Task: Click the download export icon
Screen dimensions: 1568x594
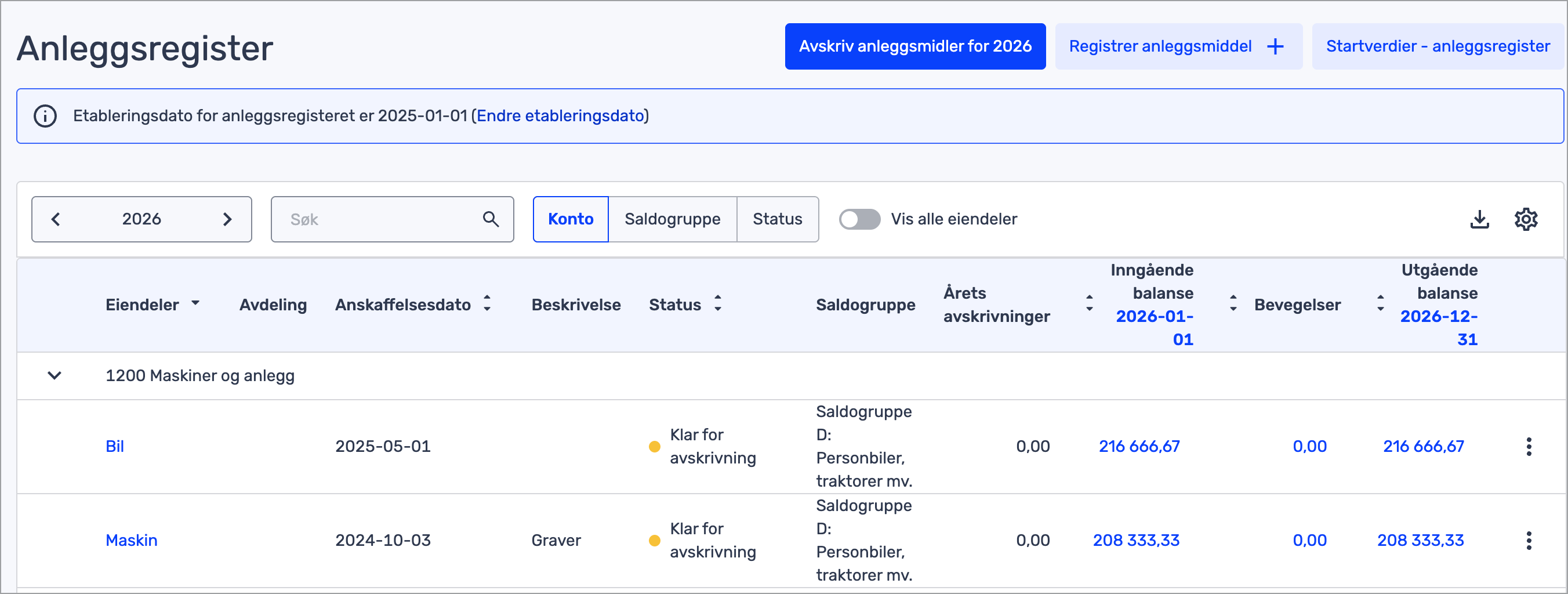Action: pyautogui.click(x=1479, y=219)
